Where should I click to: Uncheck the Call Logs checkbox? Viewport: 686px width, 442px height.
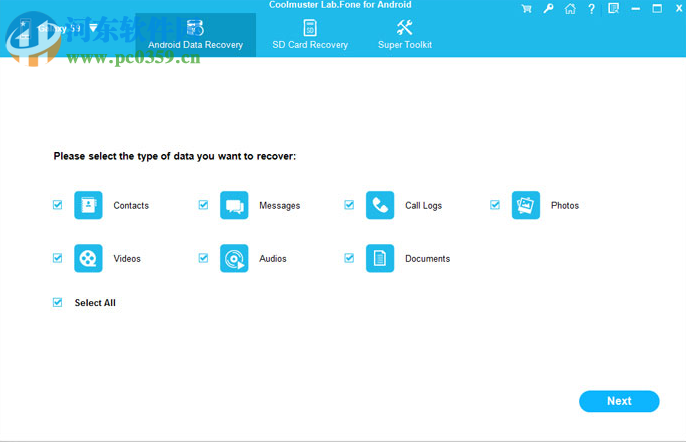point(349,205)
